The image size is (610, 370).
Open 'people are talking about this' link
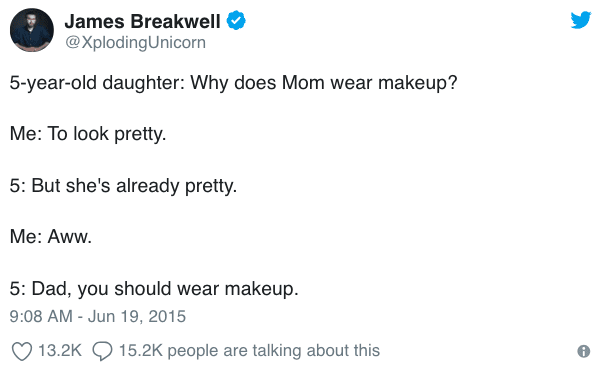tap(273, 351)
